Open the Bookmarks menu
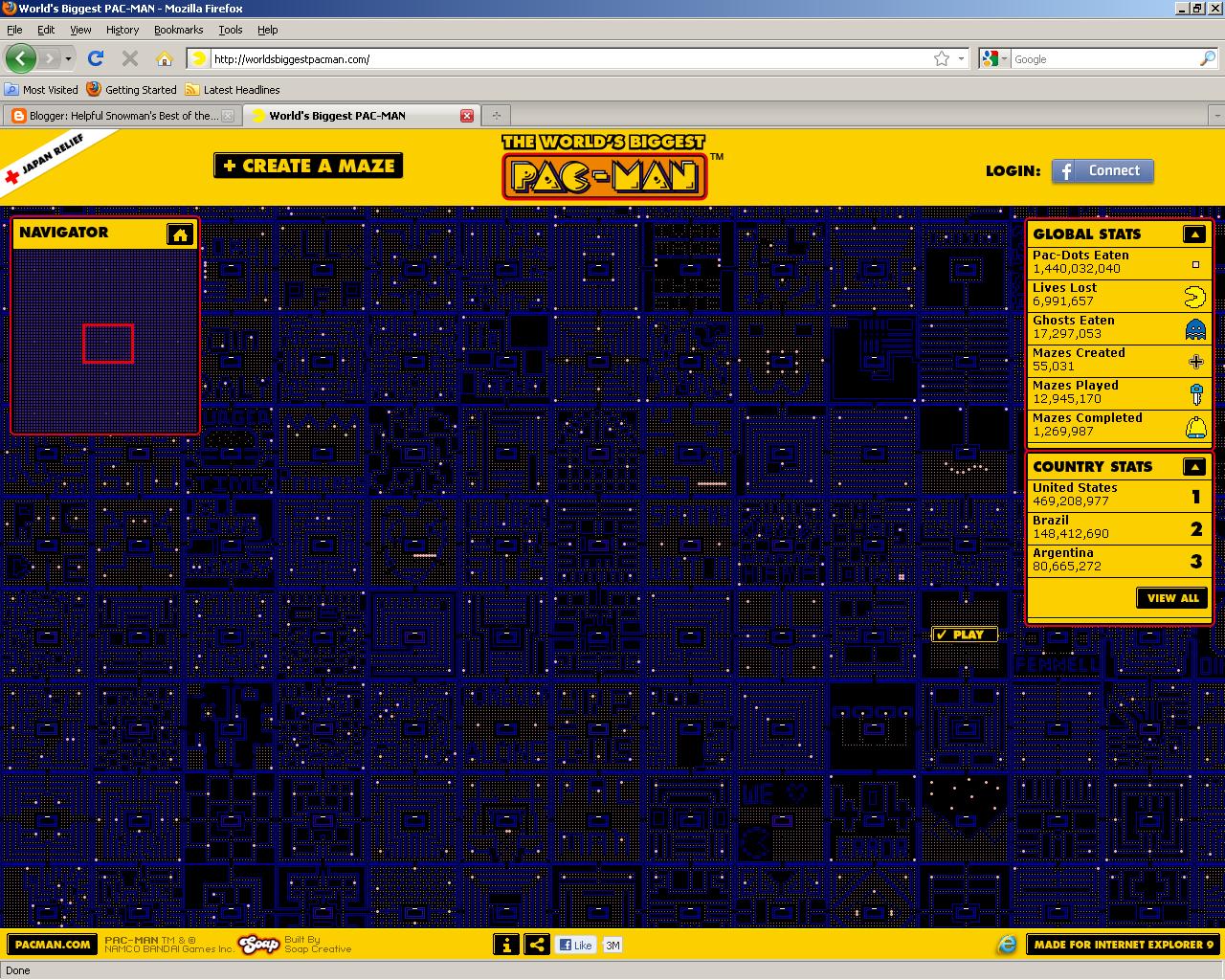 coord(178,30)
